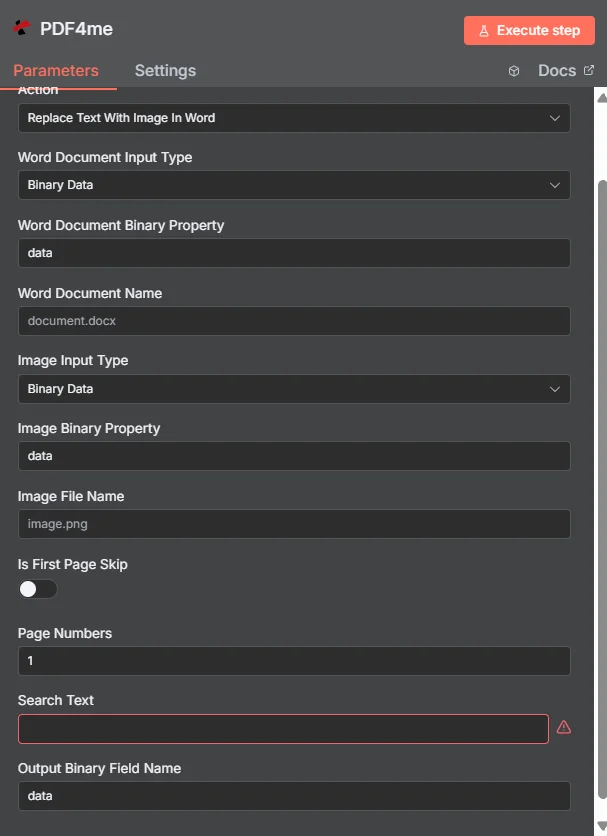Screen dimensions: 607x836
Task: Expand the Image Input Type dropdown
Action: click(294, 389)
